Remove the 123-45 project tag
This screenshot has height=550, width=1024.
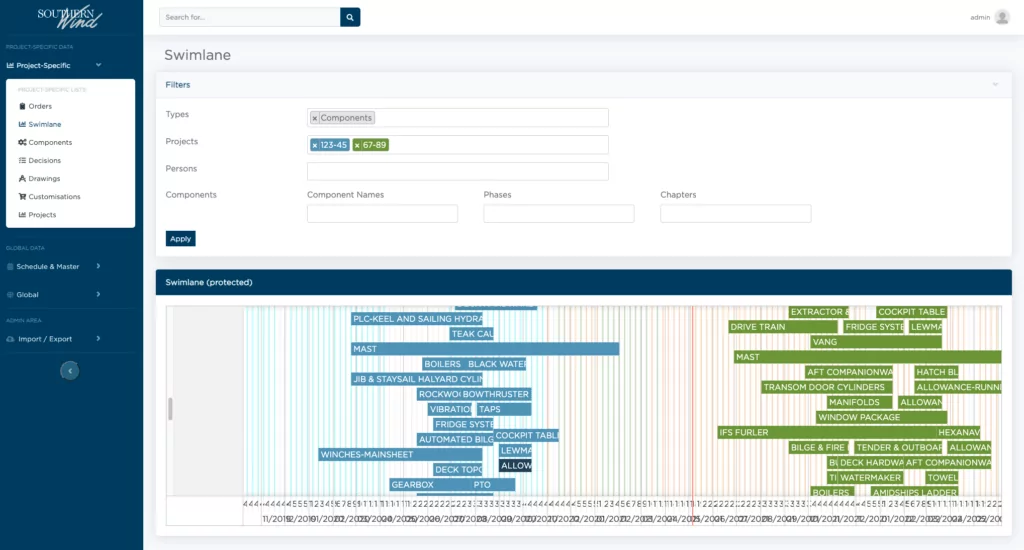pyautogui.click(x=315, y=145)
